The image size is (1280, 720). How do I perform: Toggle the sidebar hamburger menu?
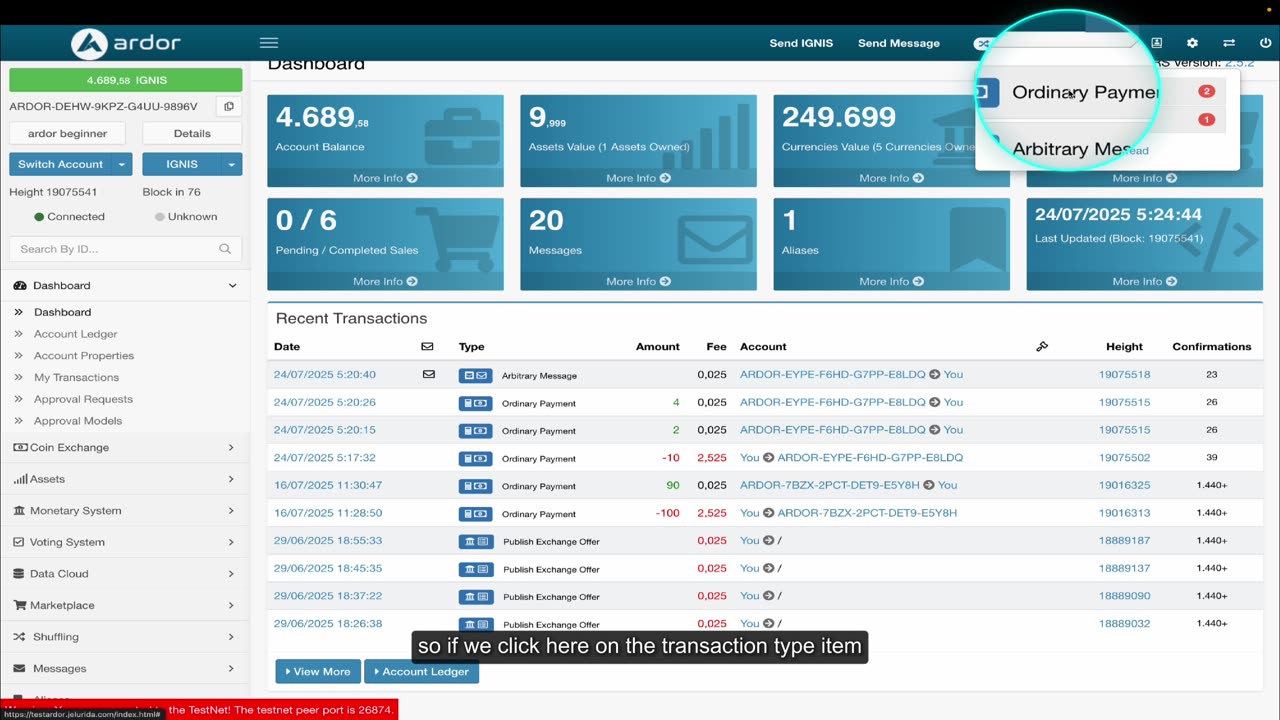[268, 43]
